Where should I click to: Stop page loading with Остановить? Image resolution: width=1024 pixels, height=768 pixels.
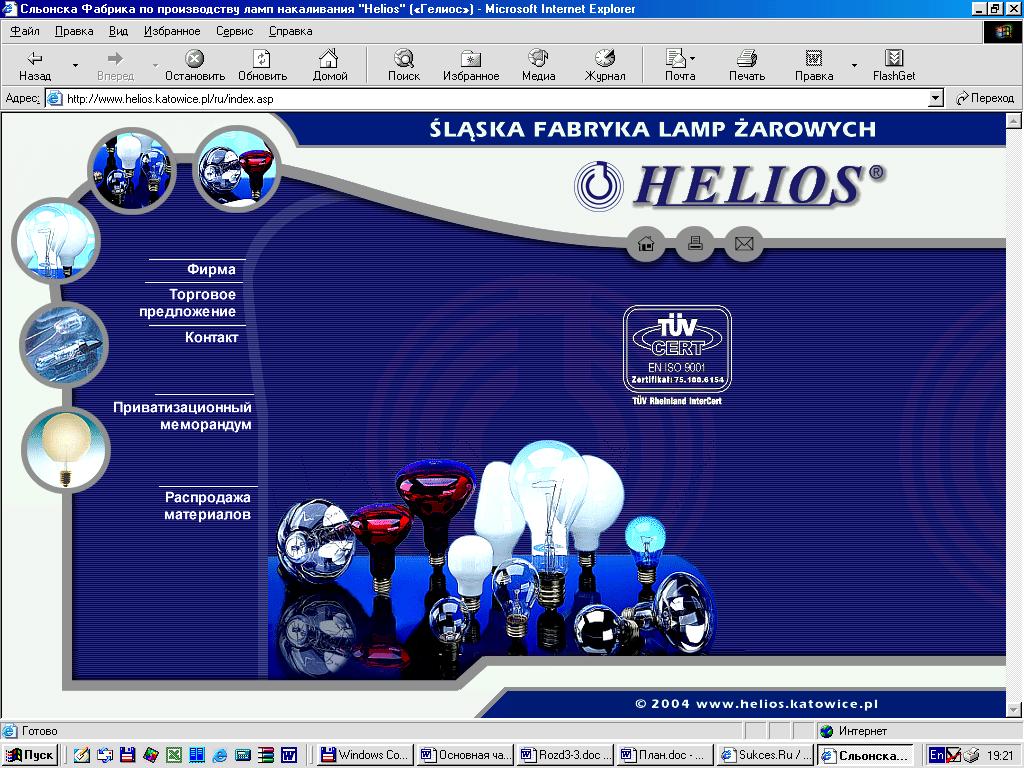[x=195, y=65]
